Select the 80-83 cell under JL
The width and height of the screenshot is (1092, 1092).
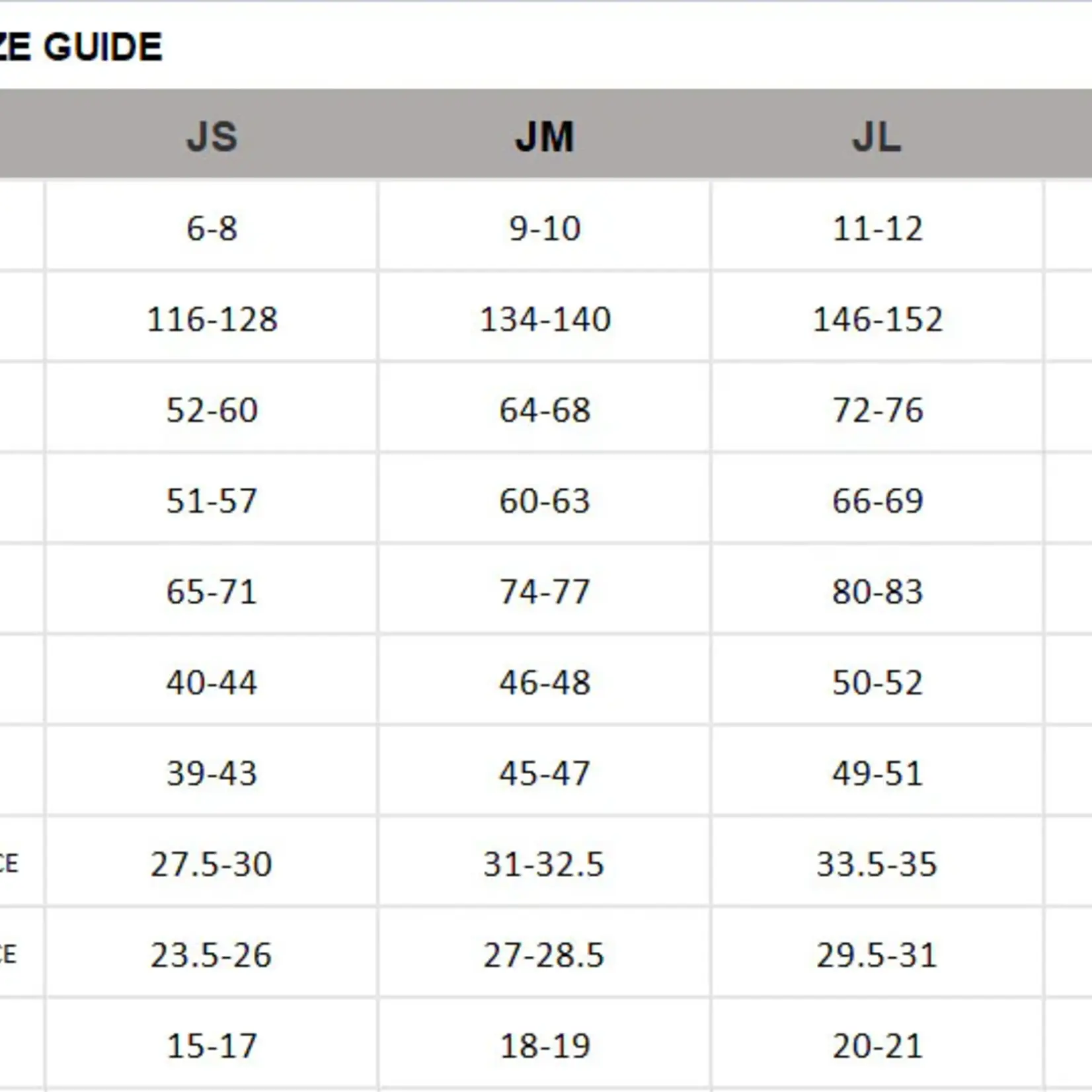(x=877, y=591)
